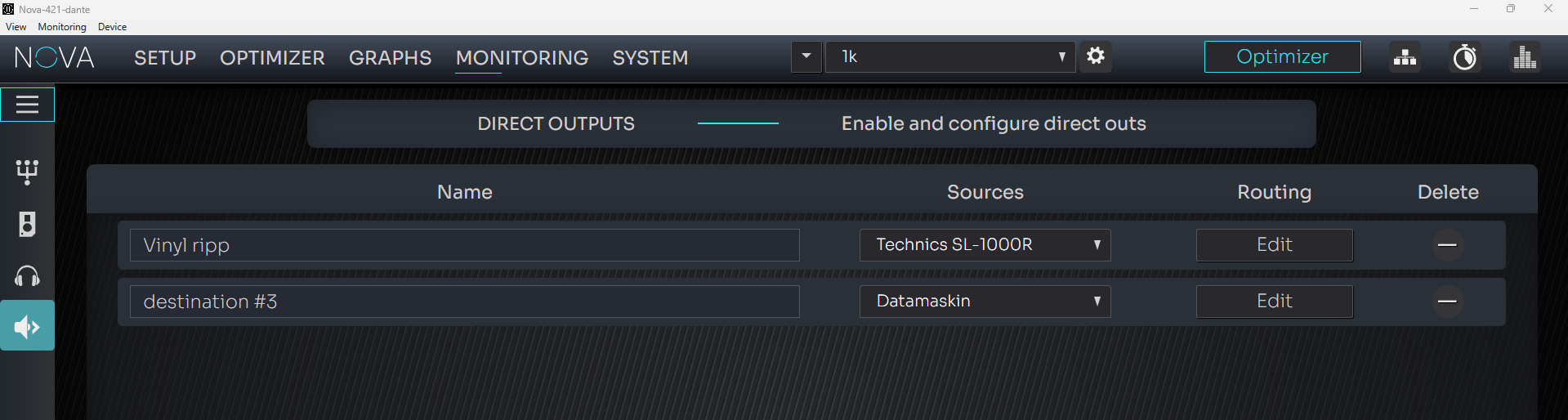Click the Optimizer button
The height and width of the screenshot is (420, 1568).
[x=1282, y=56]
